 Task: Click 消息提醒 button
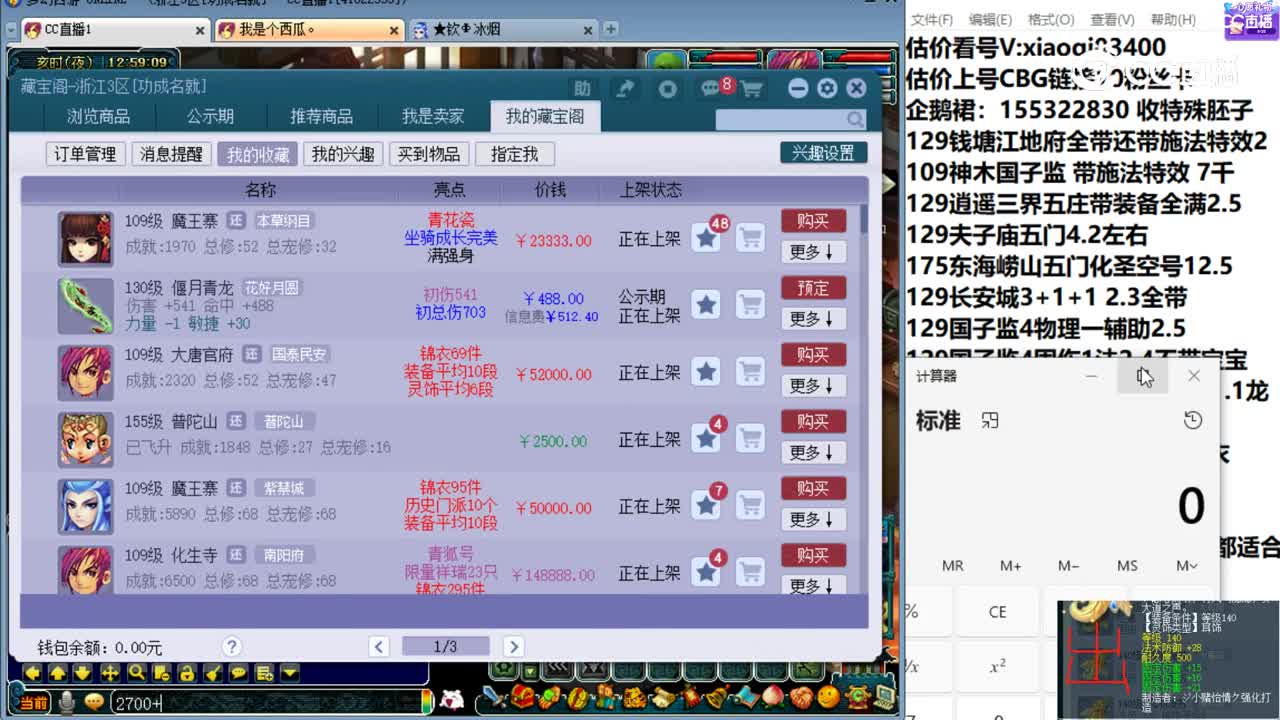click(171, 154)
